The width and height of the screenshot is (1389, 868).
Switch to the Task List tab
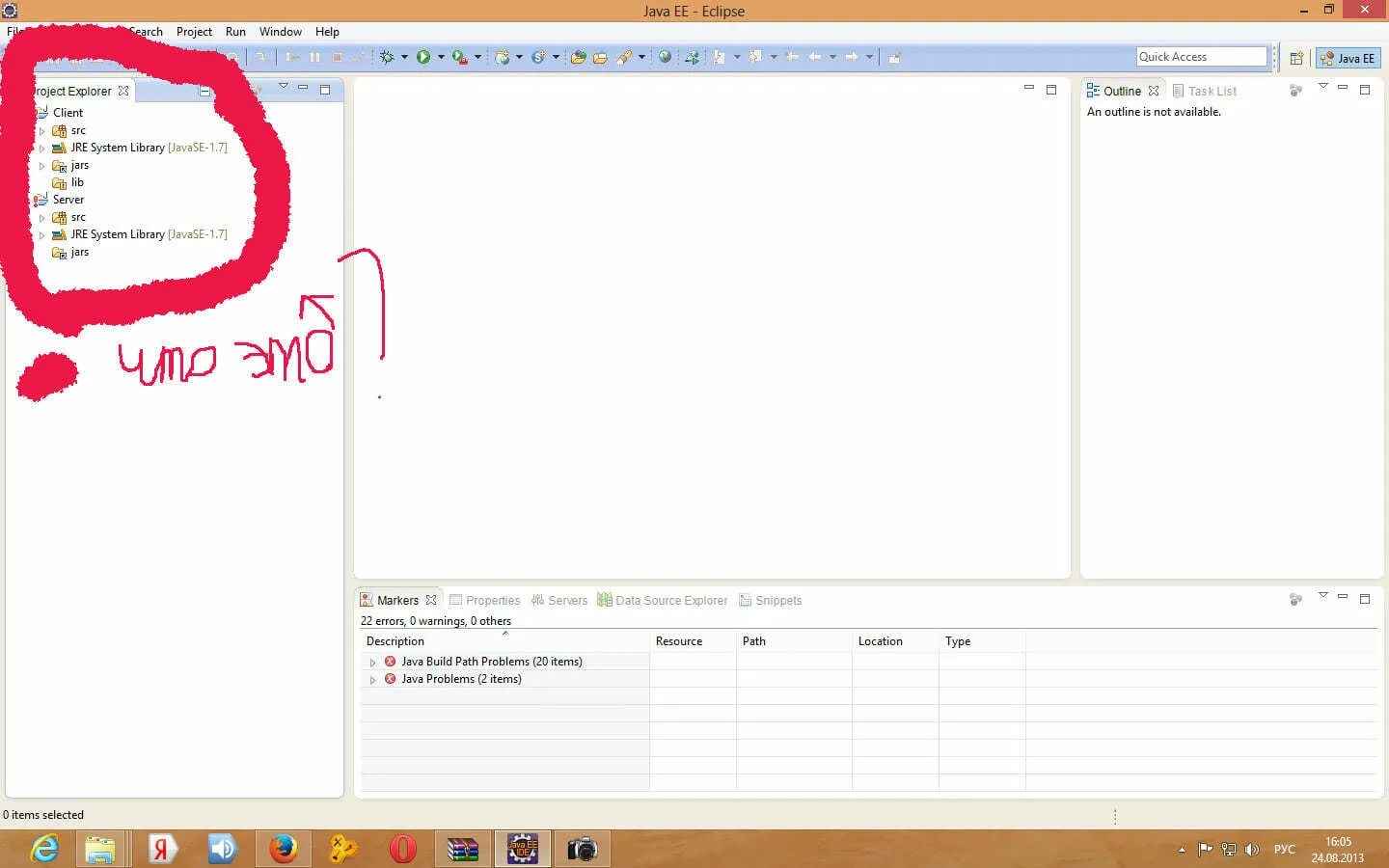[1205, 91]
